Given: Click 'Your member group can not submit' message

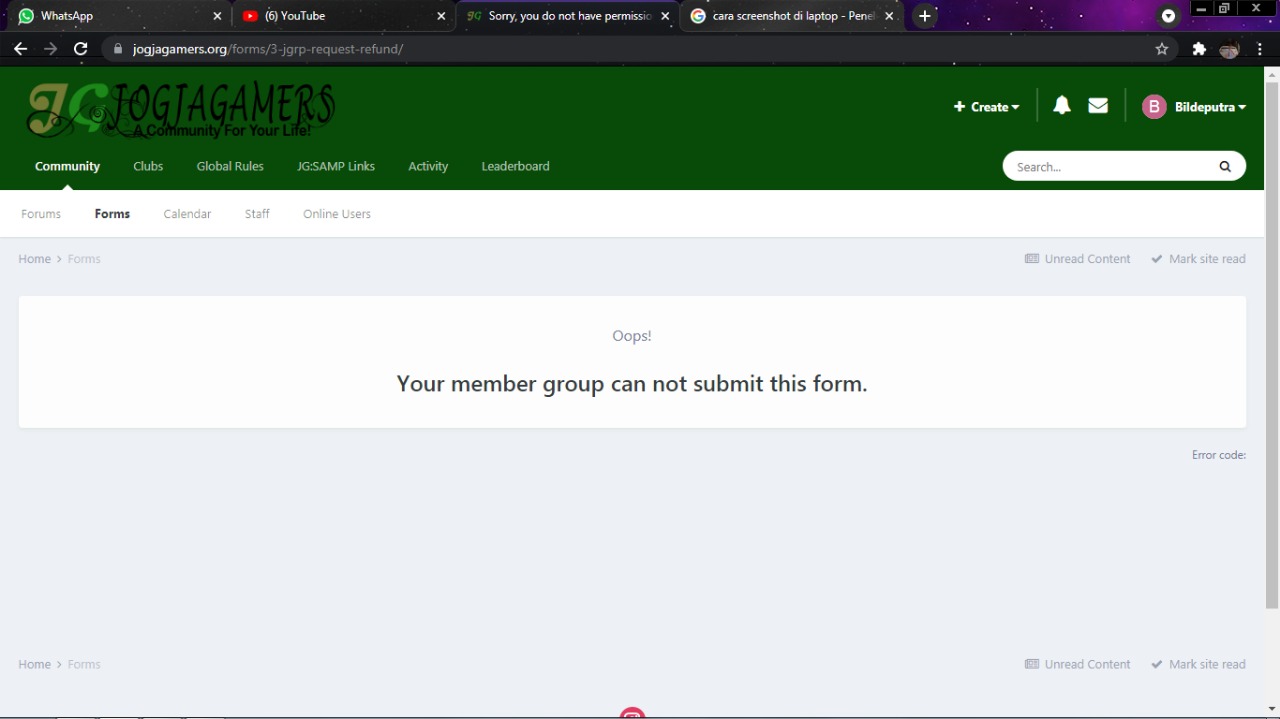Looking at the screenshot, I should tap(632, 384).
